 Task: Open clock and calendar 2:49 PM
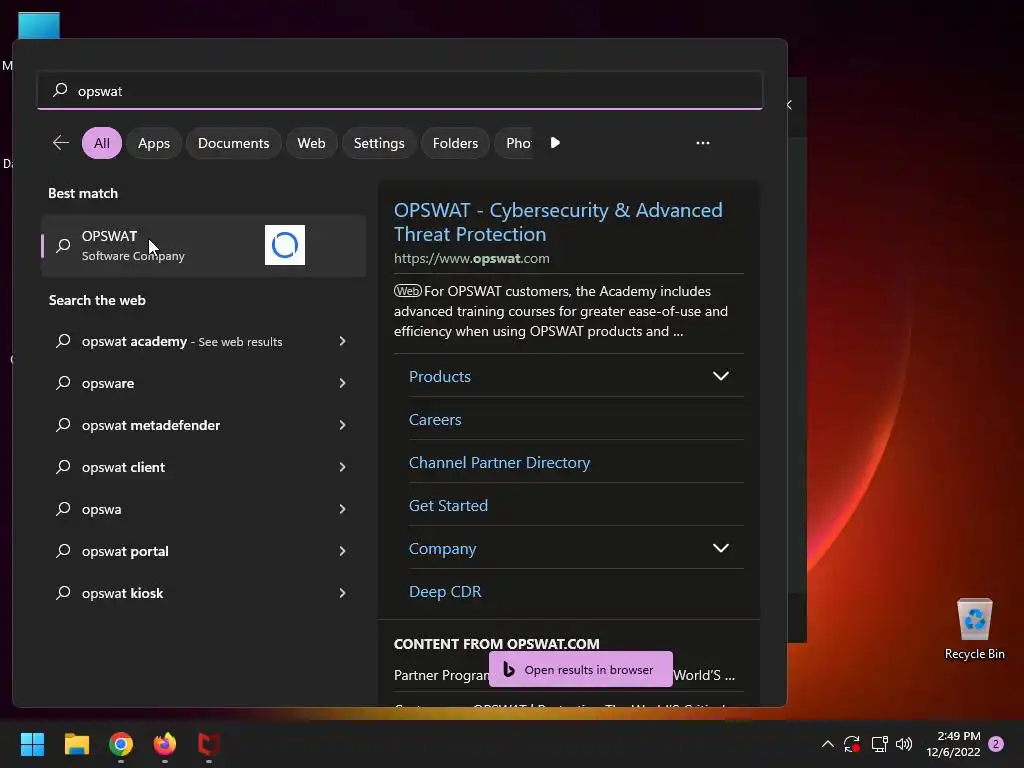(x=953, y=744)
